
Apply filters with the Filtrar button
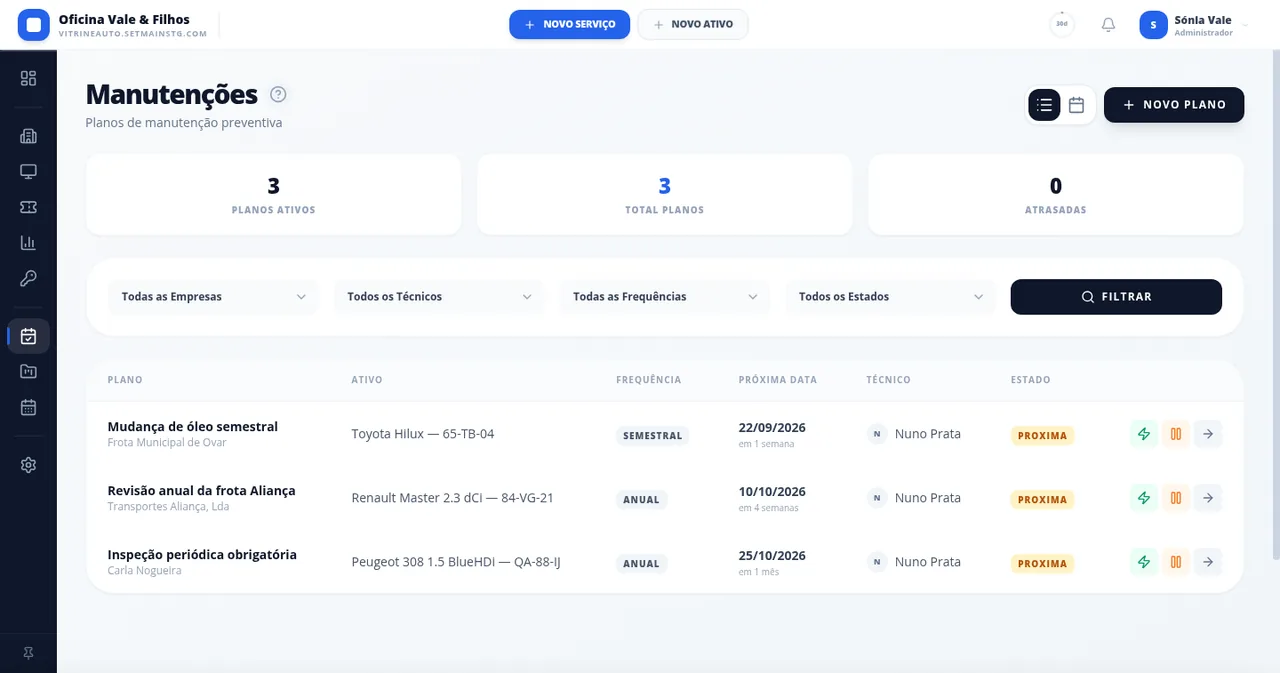[1116, 297]
